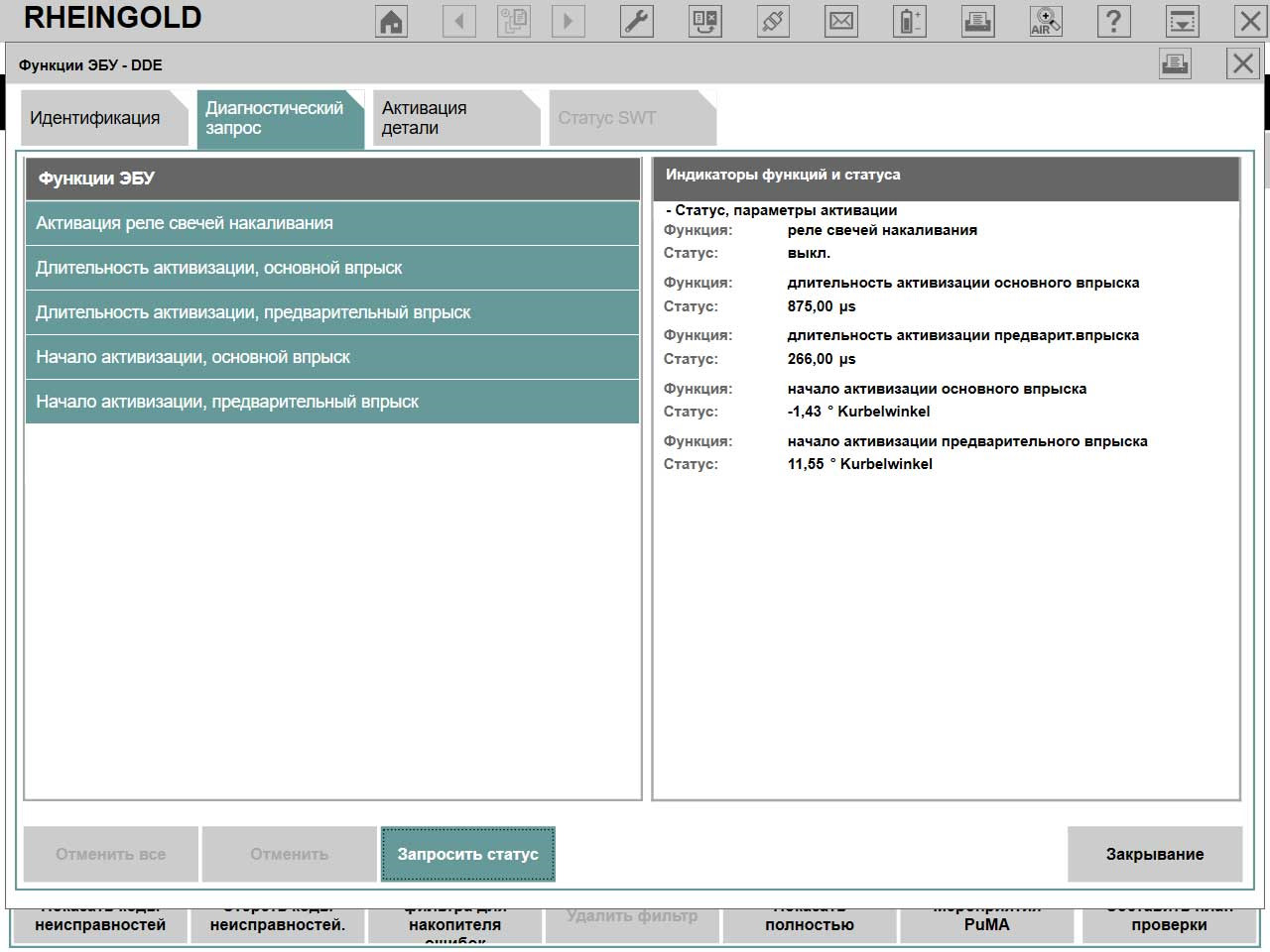The height and width of the screenshot is (952, 1270).
Task: Click the Индикаторы функций и статуса header
Action: click(947, 178)
